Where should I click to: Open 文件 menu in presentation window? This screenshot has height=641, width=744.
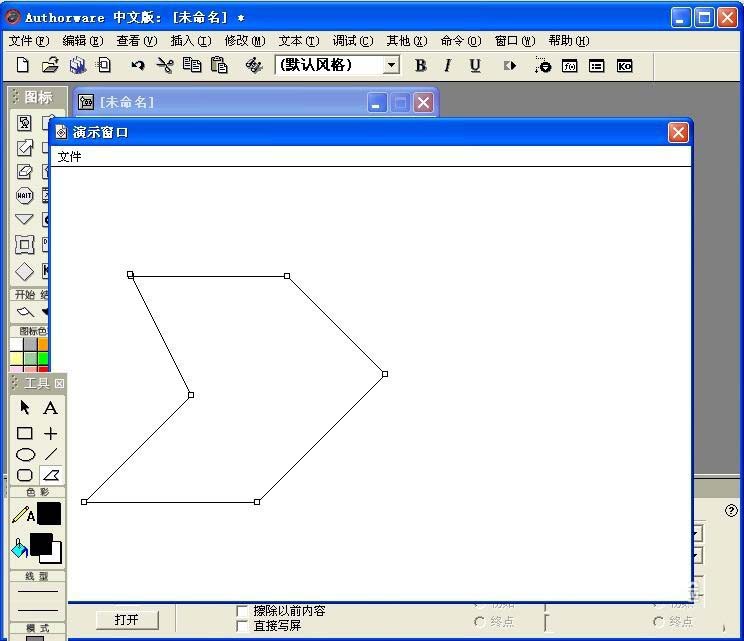coord(69,157)
